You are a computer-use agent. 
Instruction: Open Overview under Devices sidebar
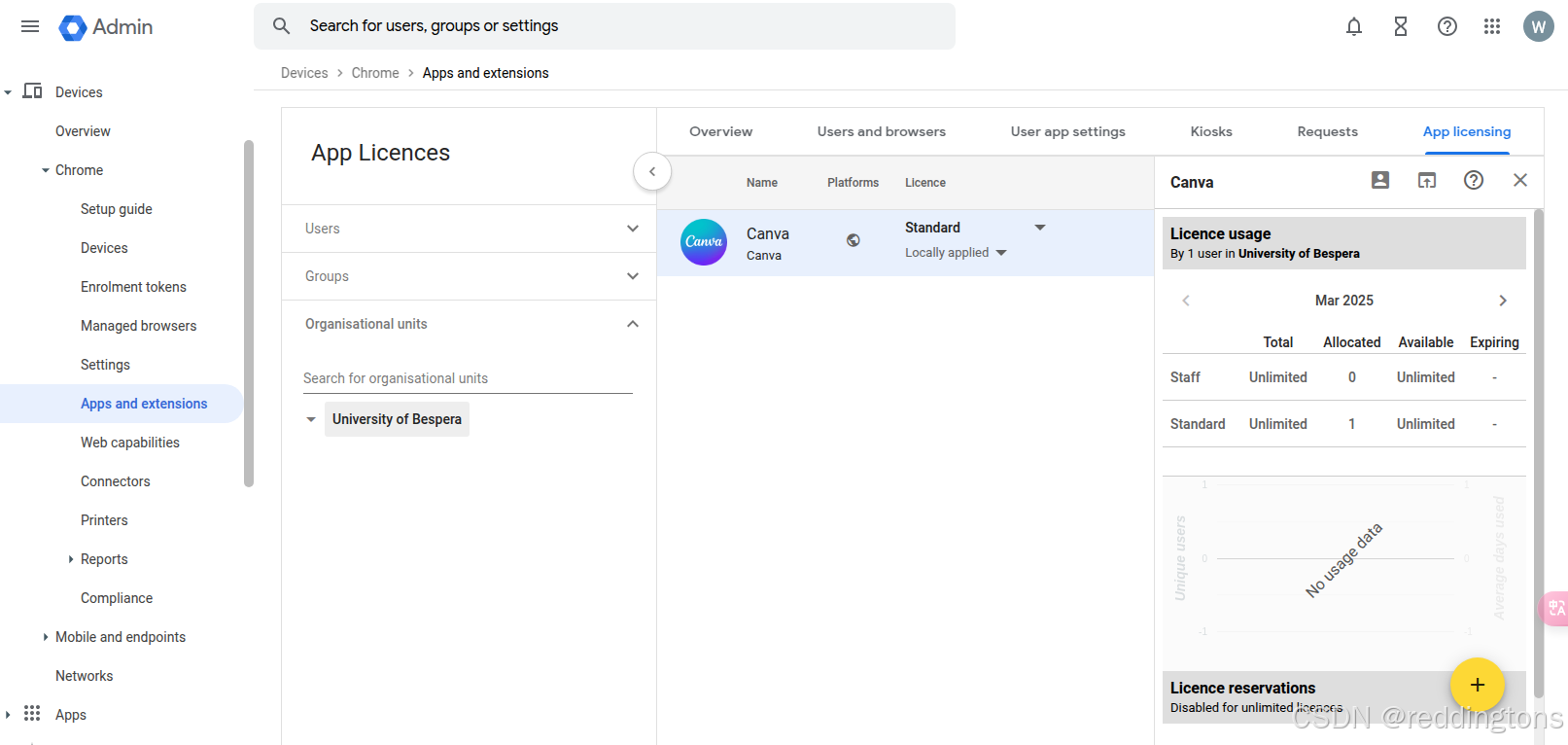tap(83, 131)
